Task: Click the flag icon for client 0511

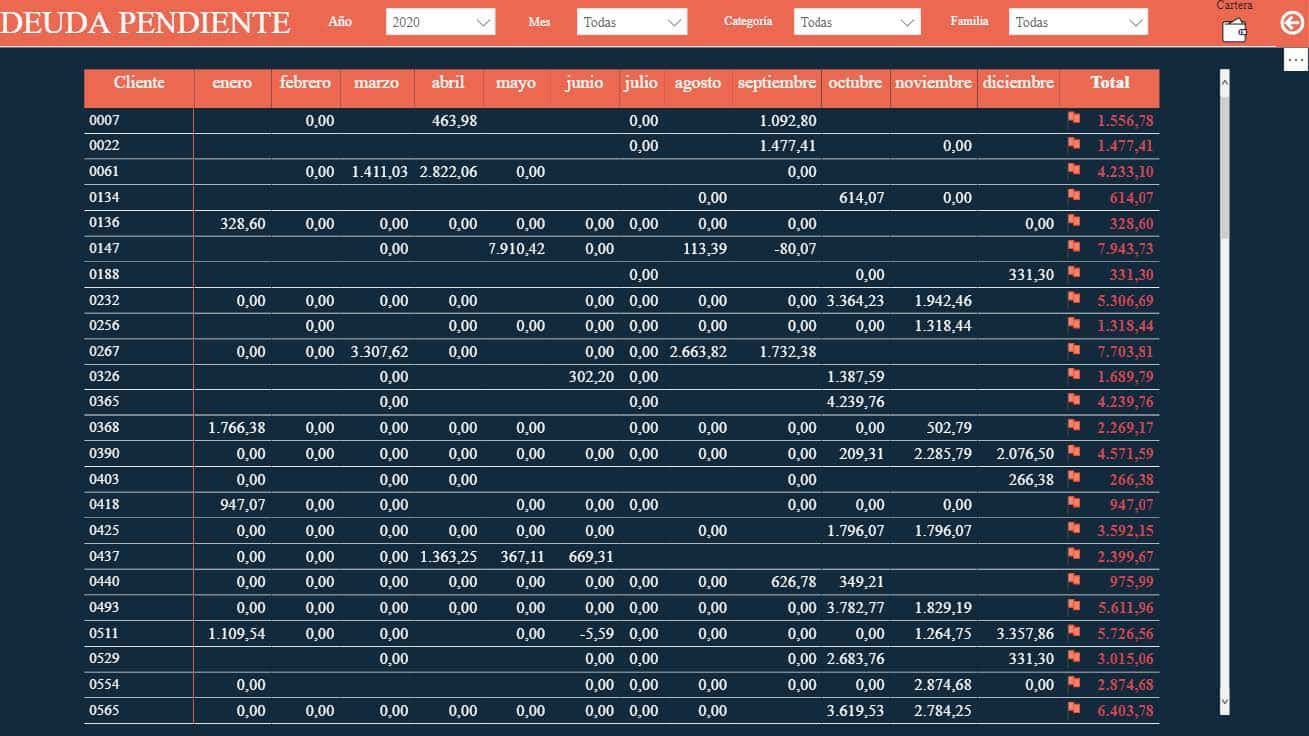Action: point(1074,632)
